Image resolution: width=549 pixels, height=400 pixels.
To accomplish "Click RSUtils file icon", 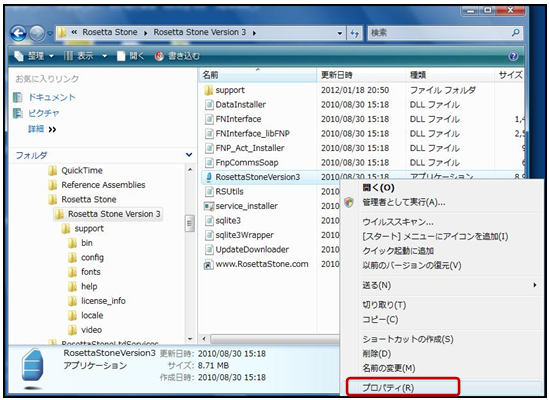I will point(209,192).
